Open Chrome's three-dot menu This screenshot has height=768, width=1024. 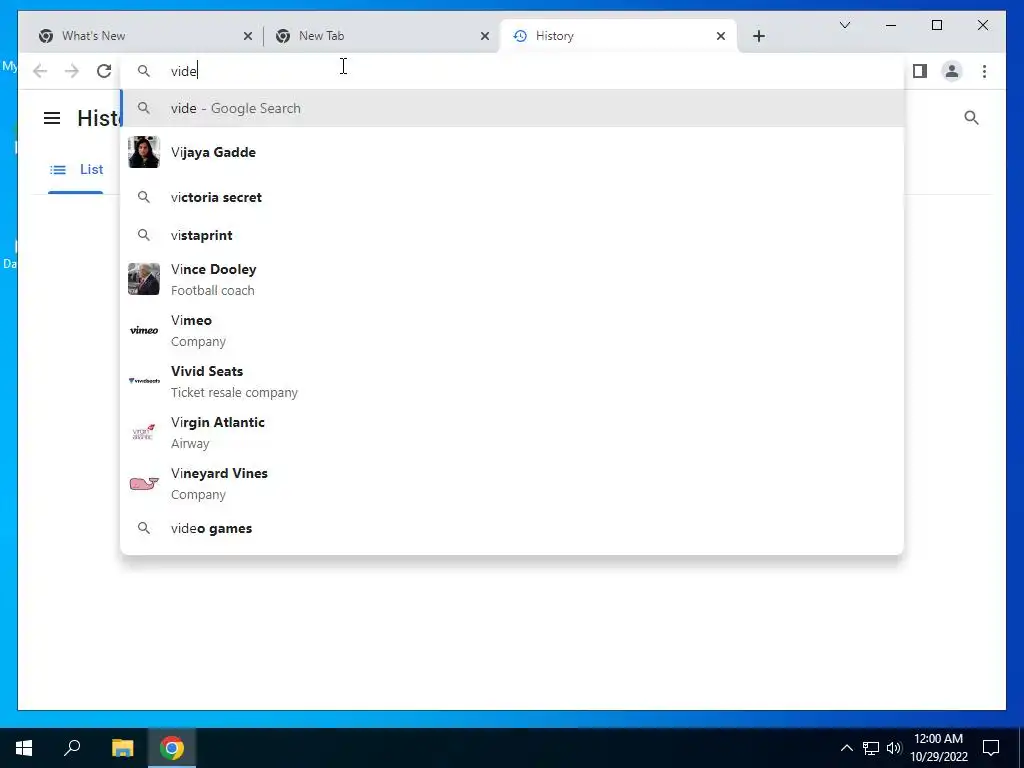tap(984, 71)
